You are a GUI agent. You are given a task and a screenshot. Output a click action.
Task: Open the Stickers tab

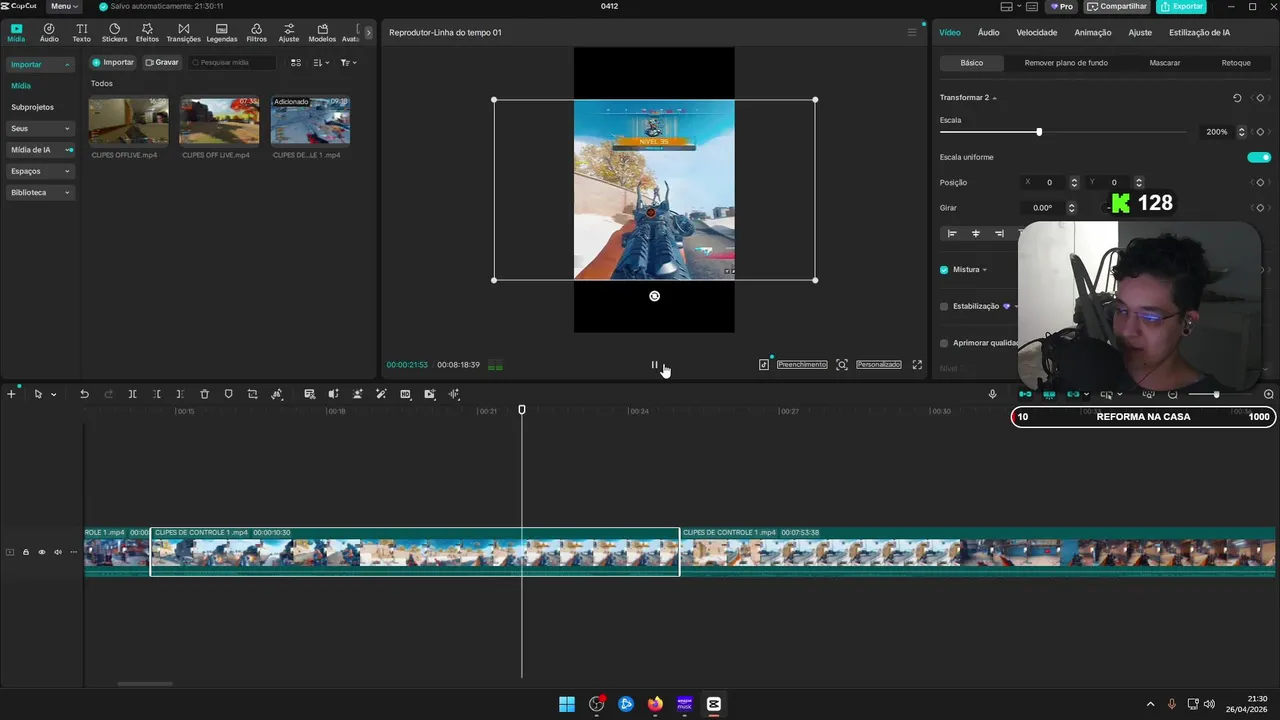(114, 33)
